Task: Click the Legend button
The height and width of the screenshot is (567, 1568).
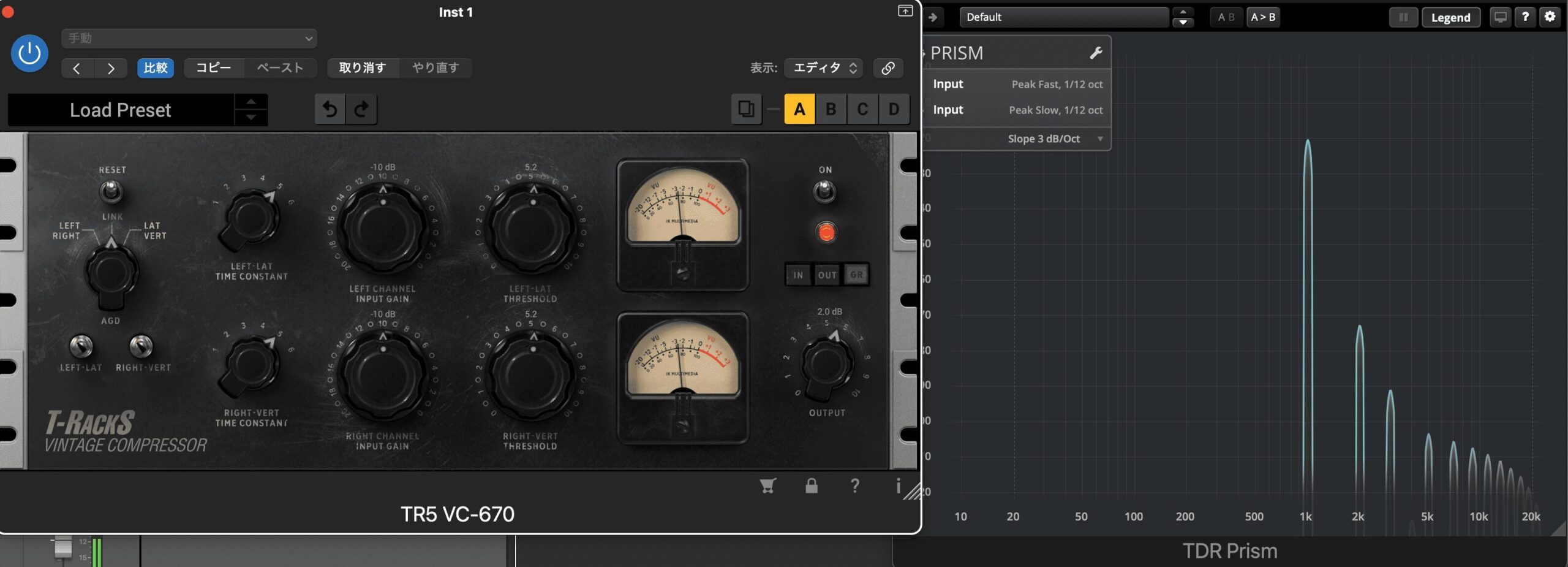Action: pos(1450,17)
